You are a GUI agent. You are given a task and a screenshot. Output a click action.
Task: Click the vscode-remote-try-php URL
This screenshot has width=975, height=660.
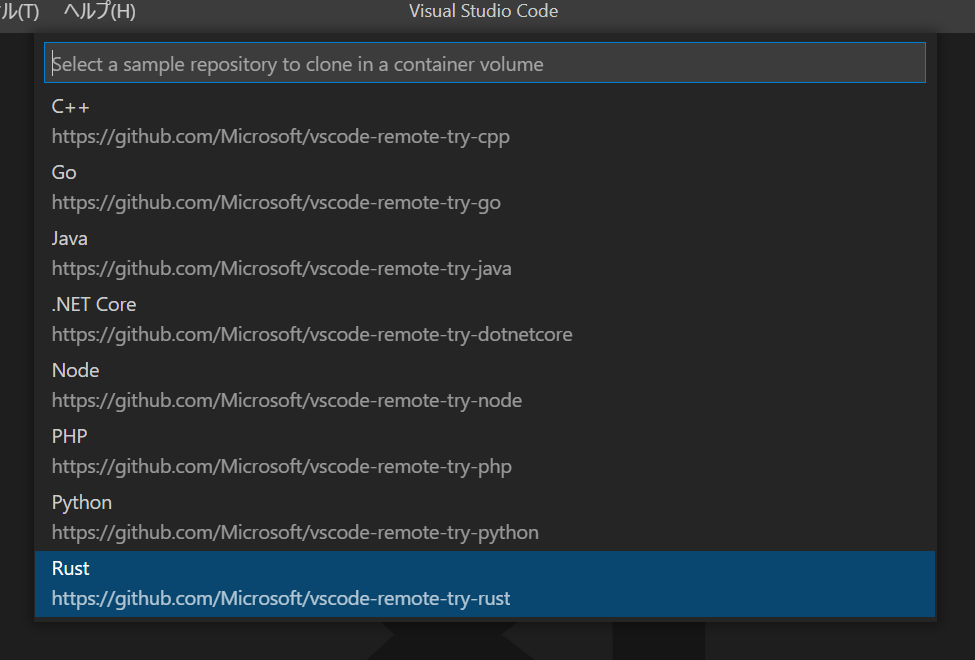pos(282,467)
